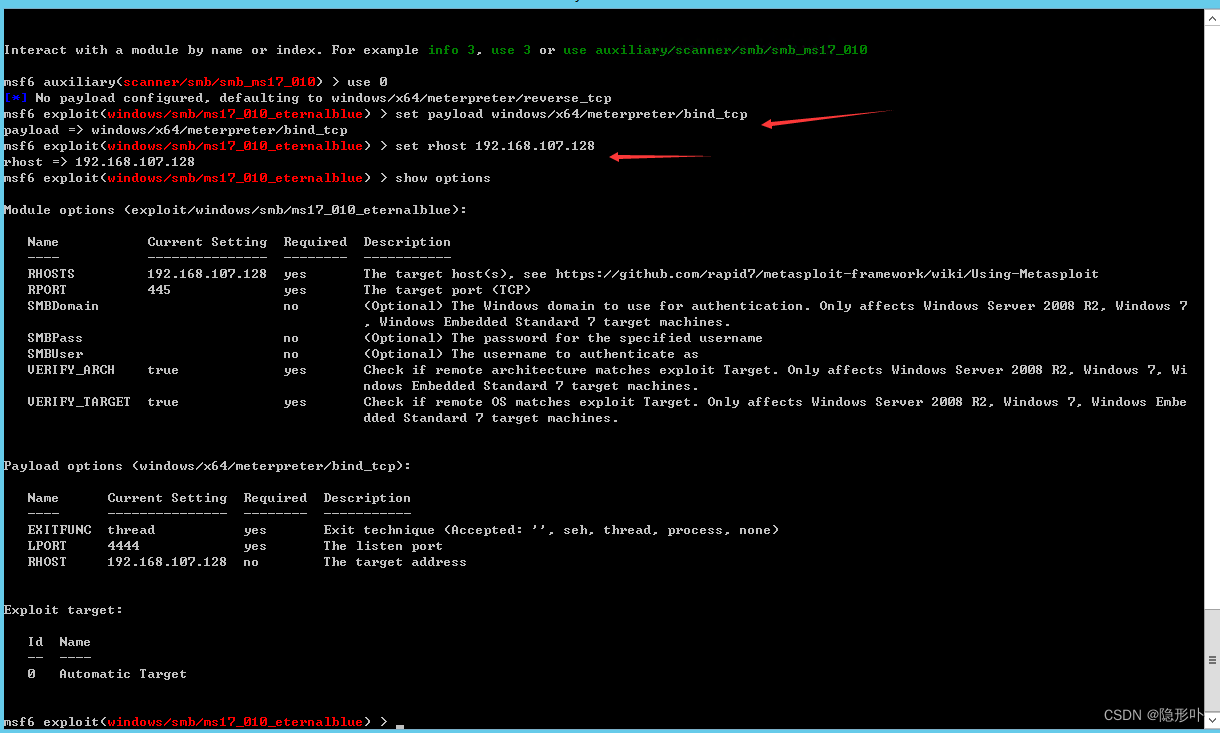Click the 'use 0' command text
1220x733 pixels.
[367, 82]
